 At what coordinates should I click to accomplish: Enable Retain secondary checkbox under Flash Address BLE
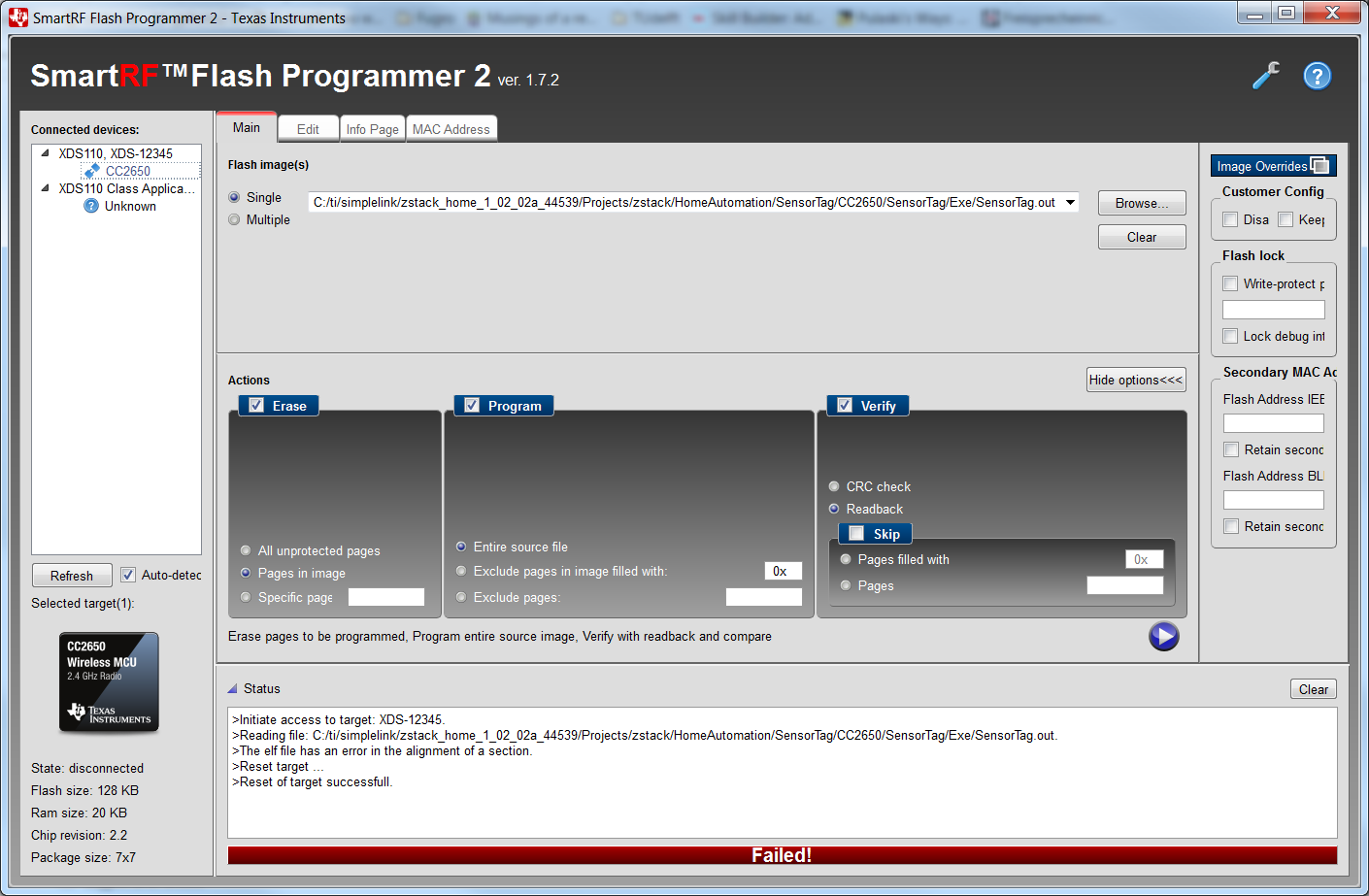(x=1231, y=526)
